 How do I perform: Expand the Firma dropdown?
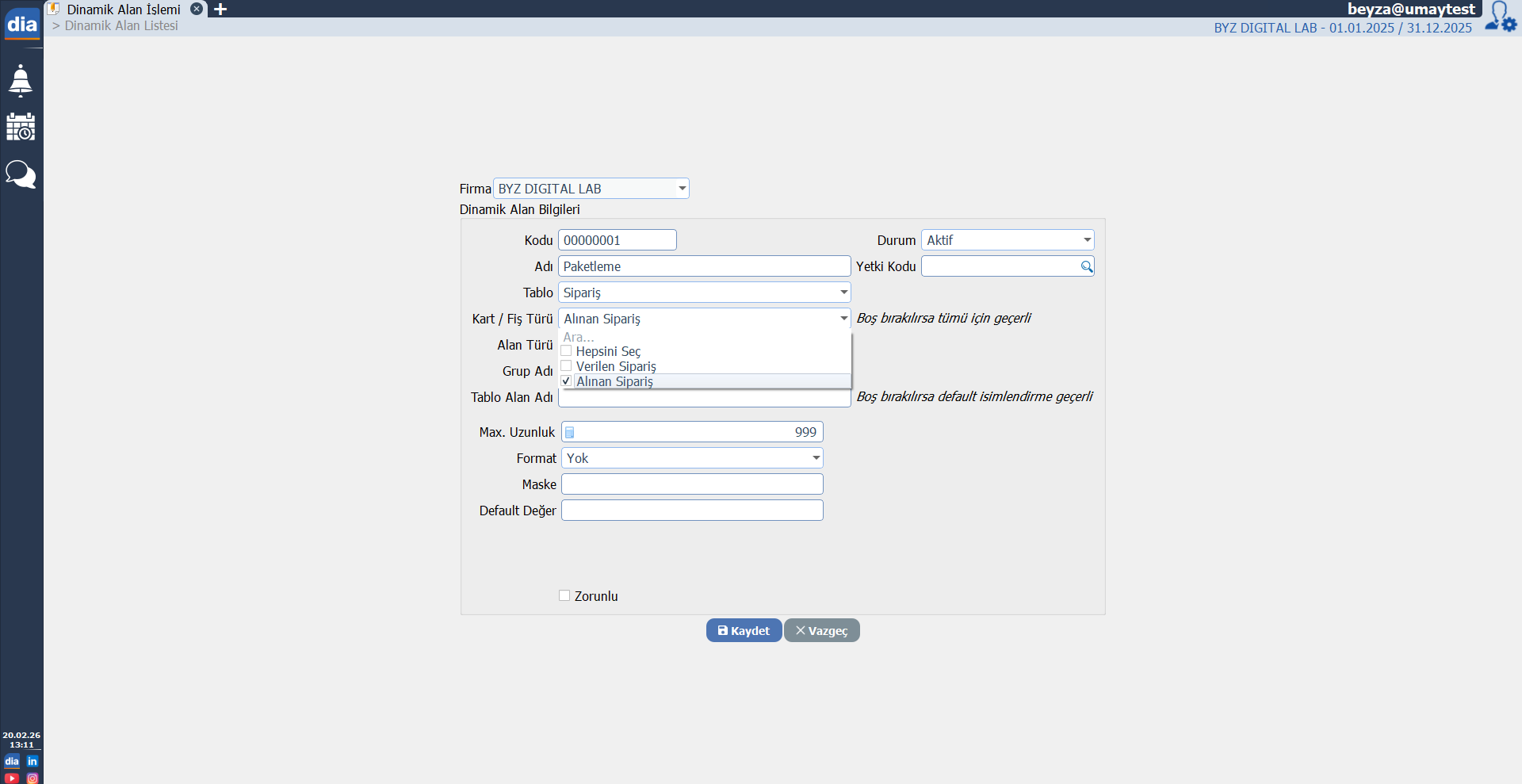[x=682, y=189]
